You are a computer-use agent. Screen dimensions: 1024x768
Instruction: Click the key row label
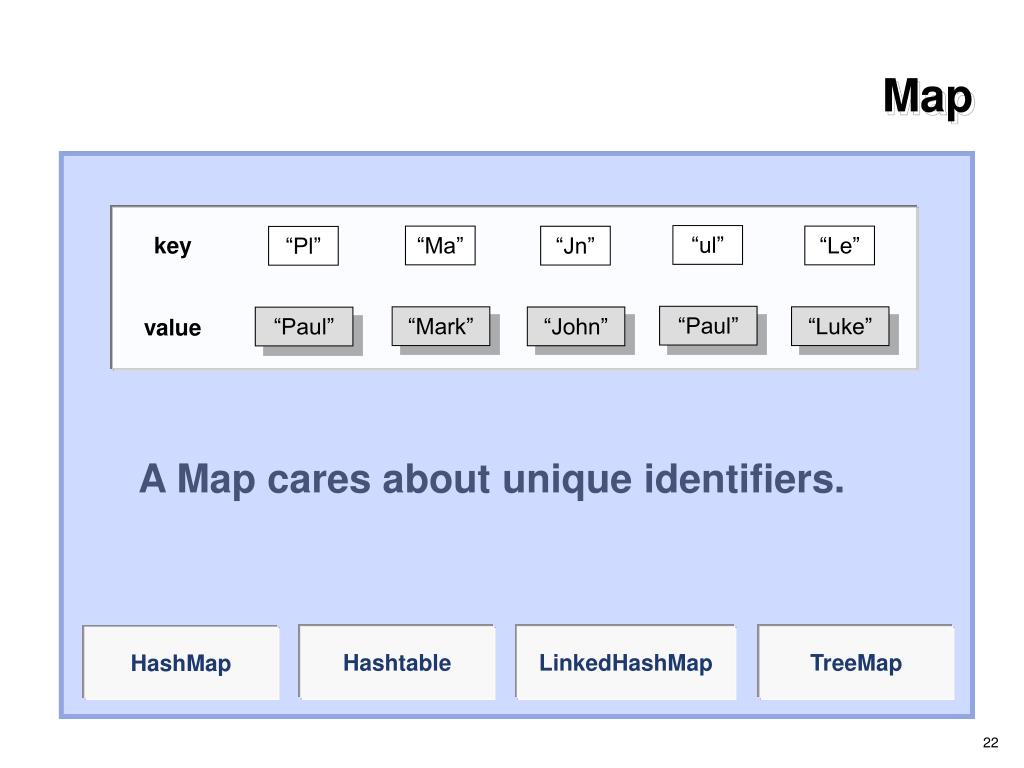pos(172,246)
